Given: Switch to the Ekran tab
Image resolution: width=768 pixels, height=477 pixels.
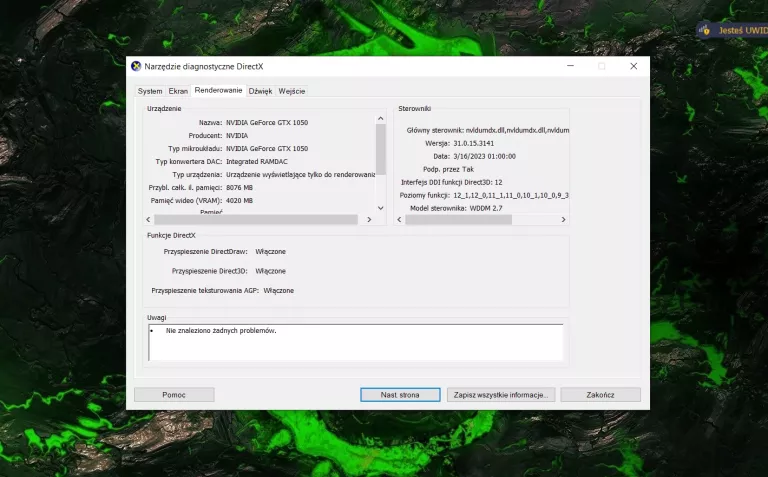Looking at the screenshot, I should [178, 91].
